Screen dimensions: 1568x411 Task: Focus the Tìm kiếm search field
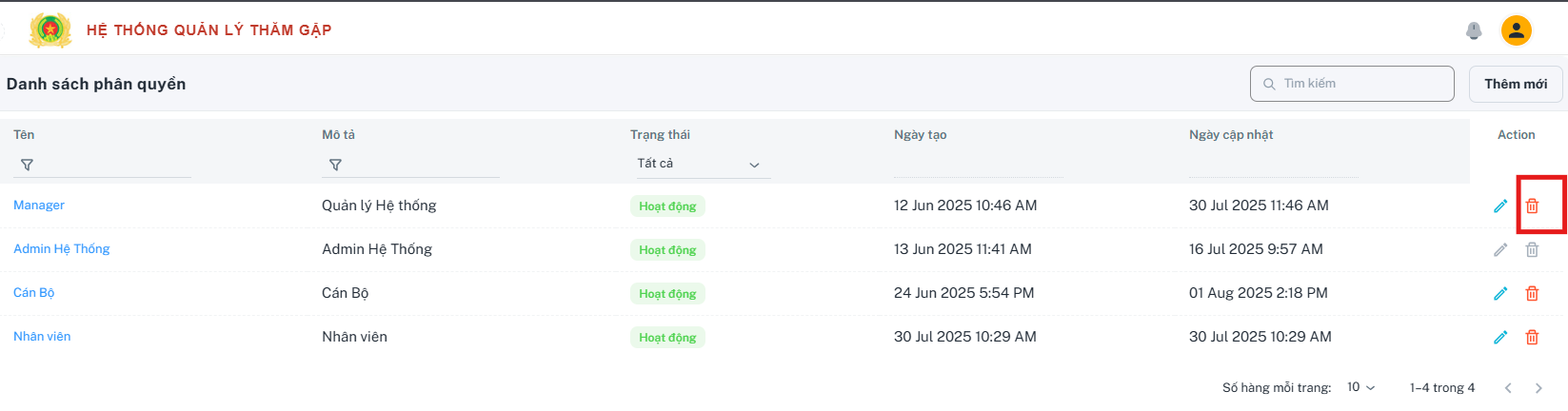(1352, 84)
